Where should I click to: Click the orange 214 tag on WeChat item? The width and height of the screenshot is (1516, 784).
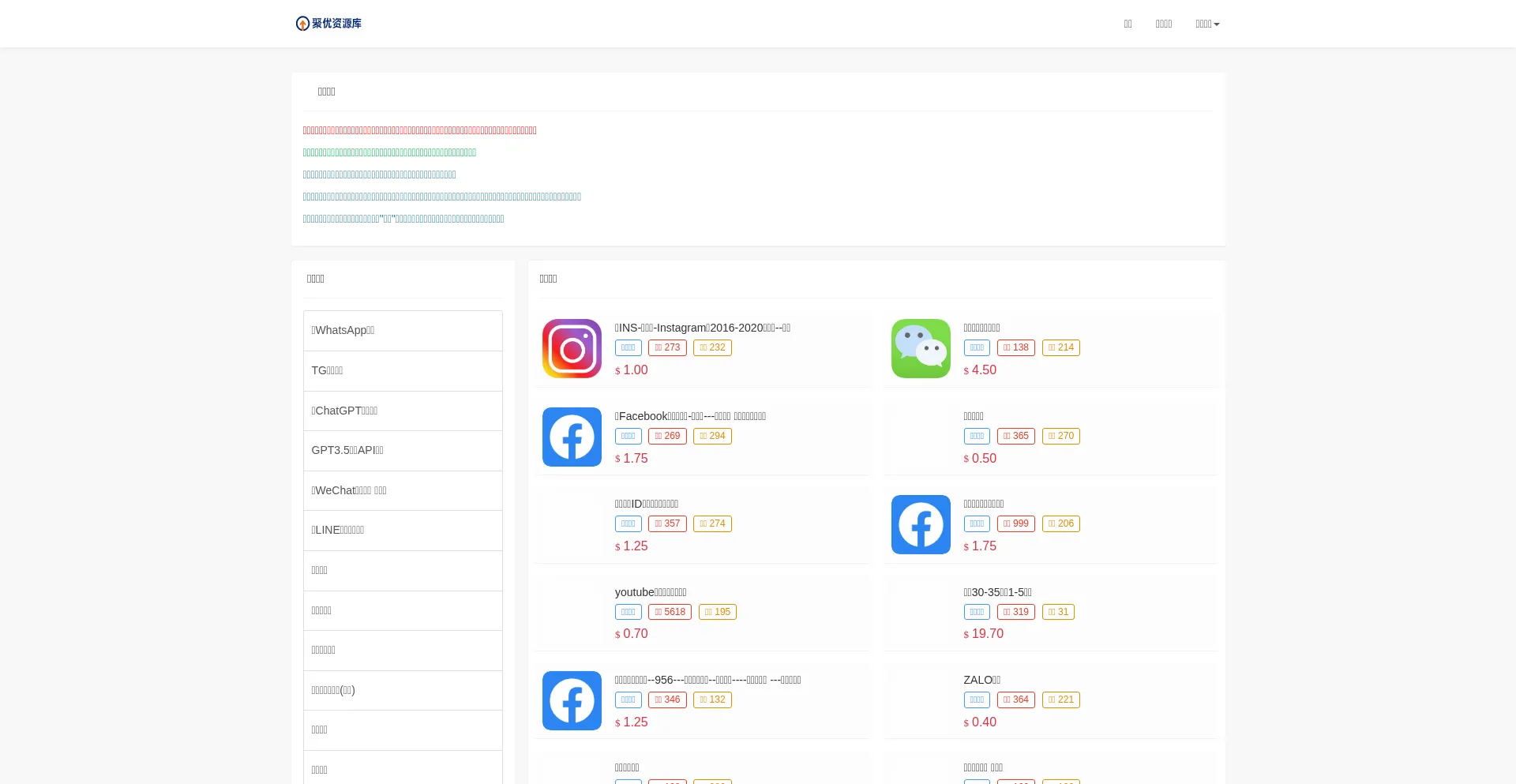click(x=1060, y=347)
